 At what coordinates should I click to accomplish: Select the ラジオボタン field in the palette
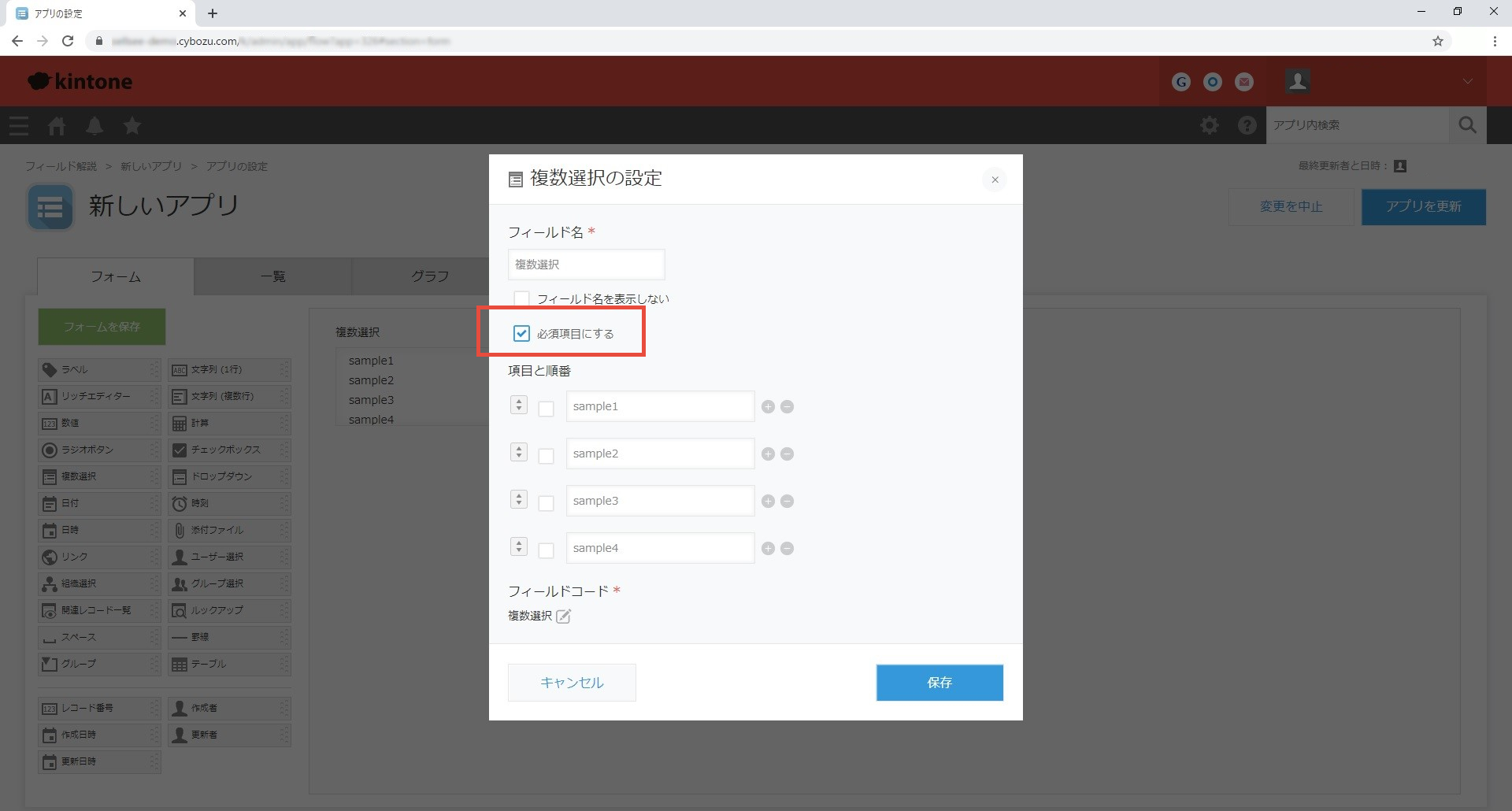coord(99,450)
